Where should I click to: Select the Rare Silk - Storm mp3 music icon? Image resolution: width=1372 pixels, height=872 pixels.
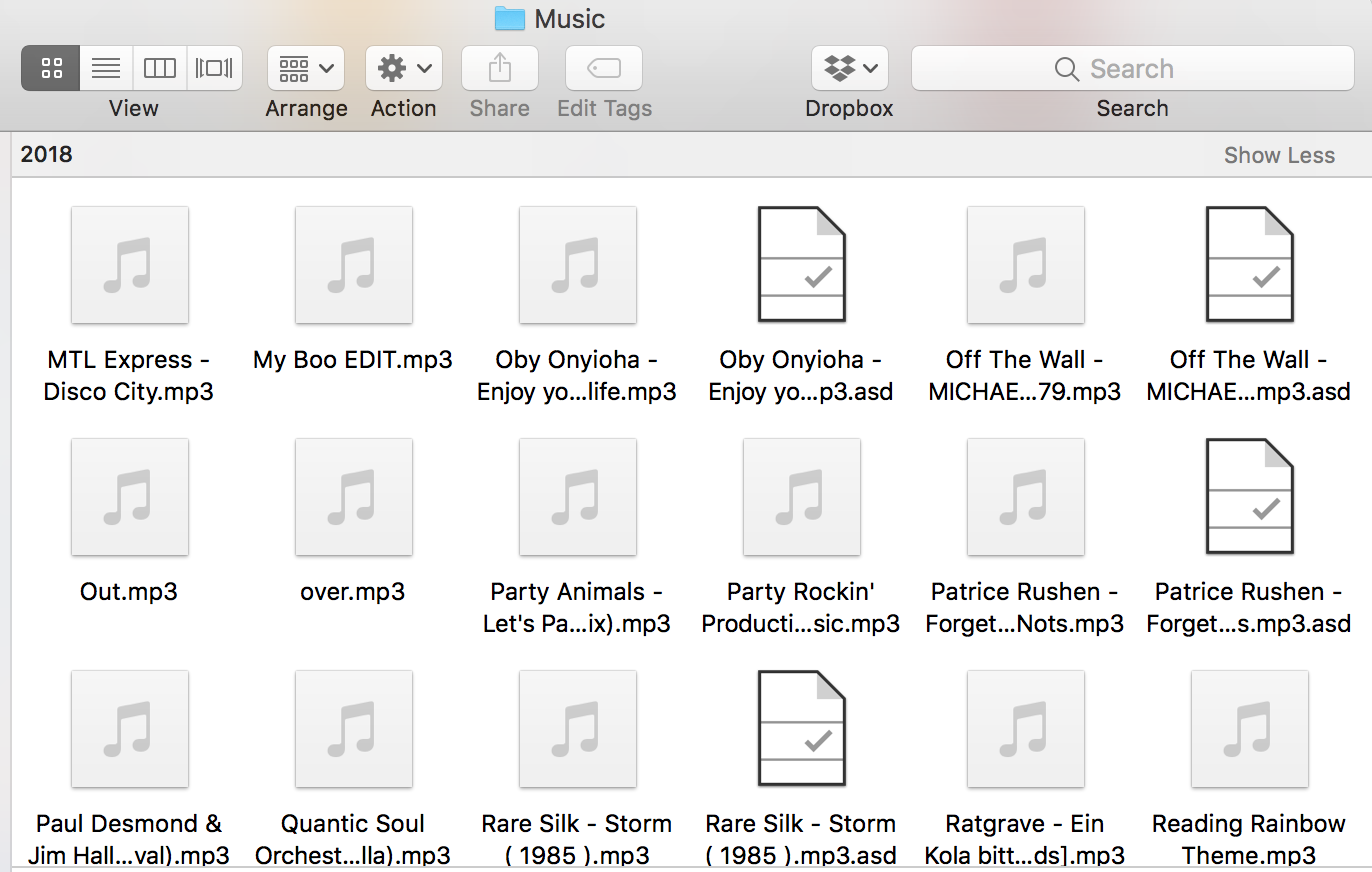[578, 729]
